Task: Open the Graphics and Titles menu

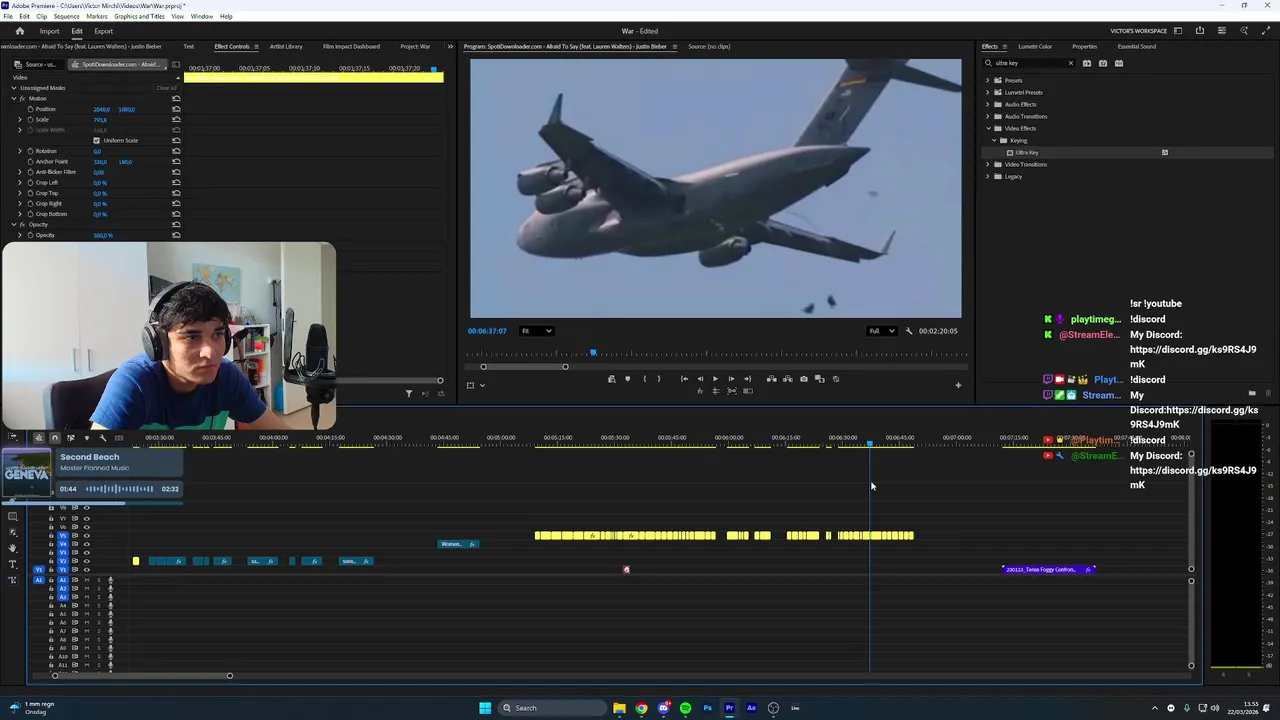Action: pos(140,16)
